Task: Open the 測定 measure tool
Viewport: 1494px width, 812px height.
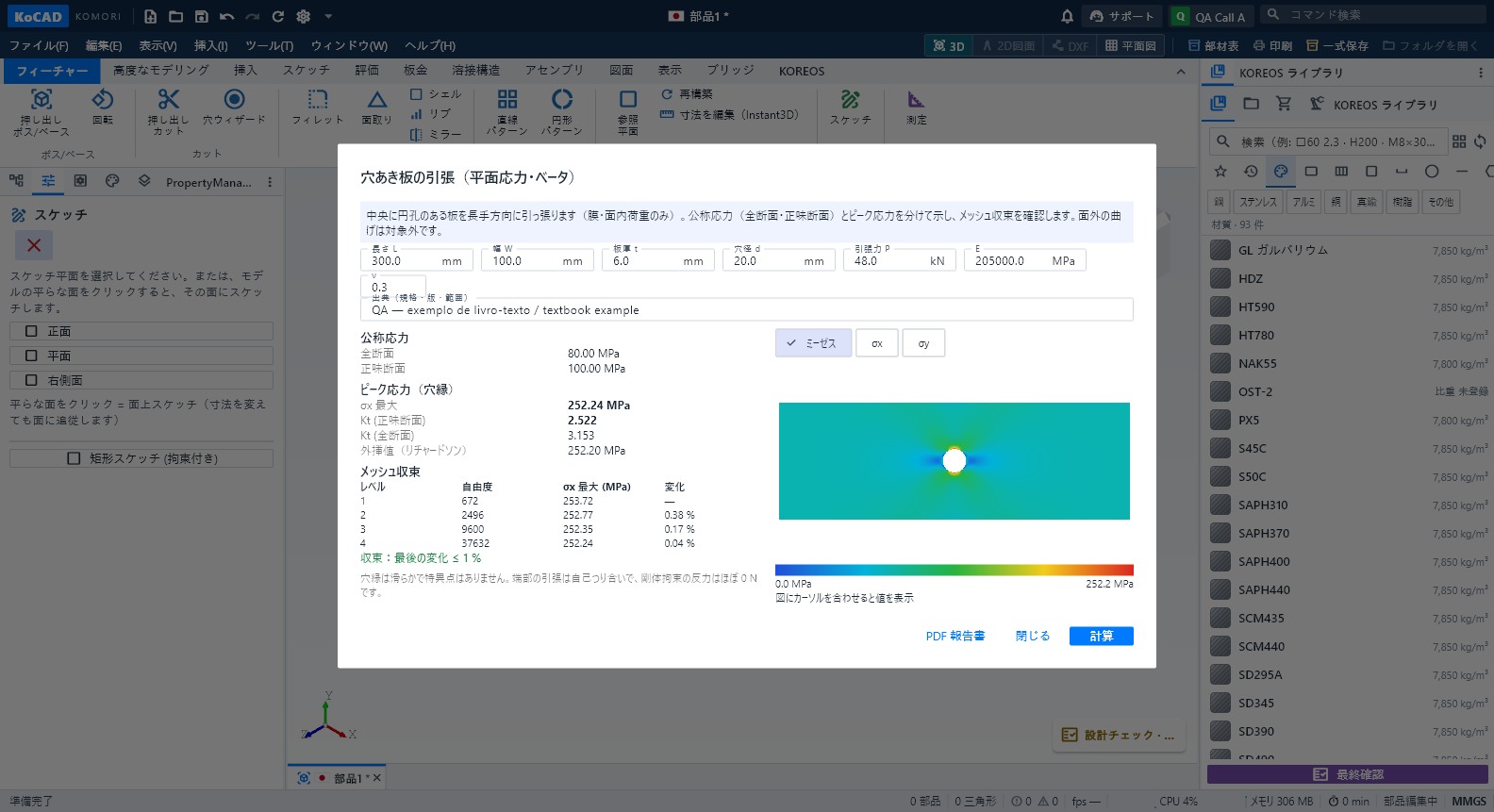Action: click(x=916, y=107)
